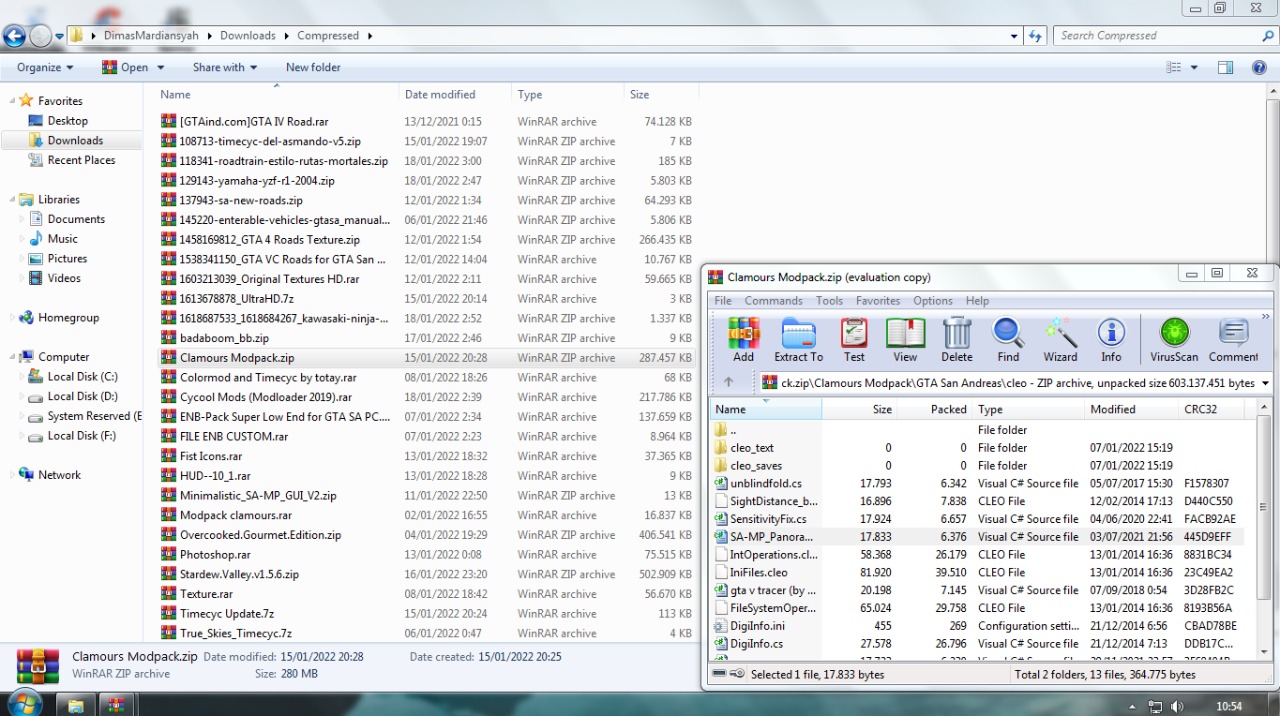Open the File menu in WinRAR
The height and width of the screenshot is (716, 1280).
723,301
